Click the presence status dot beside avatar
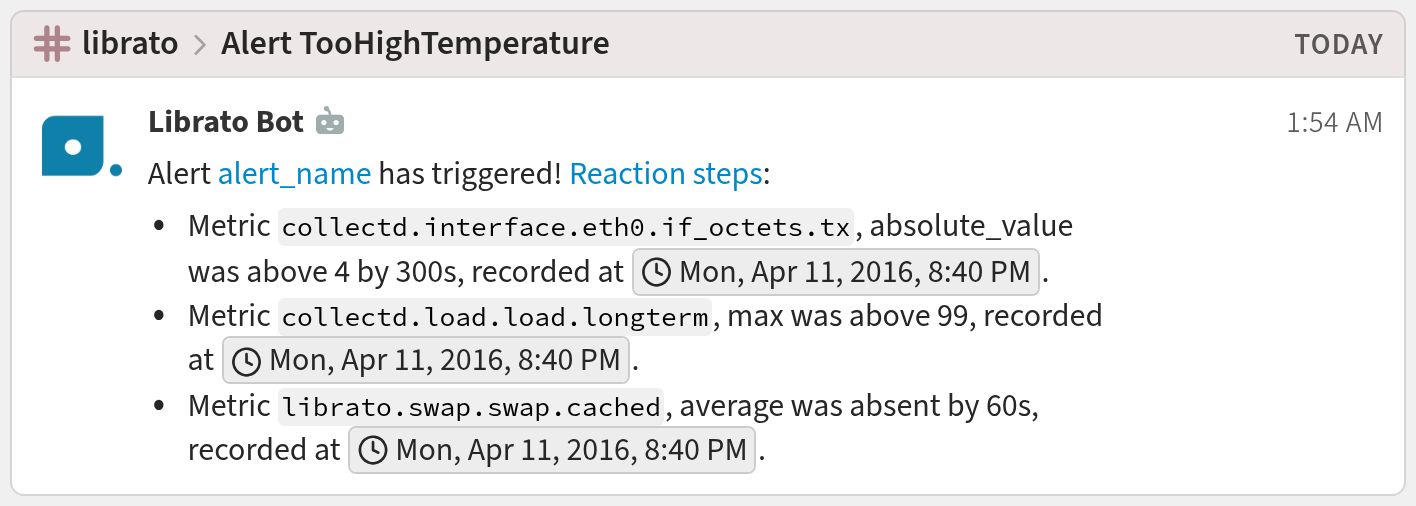This screenshot has width=1416, height=506. click(x=116, y=171)
